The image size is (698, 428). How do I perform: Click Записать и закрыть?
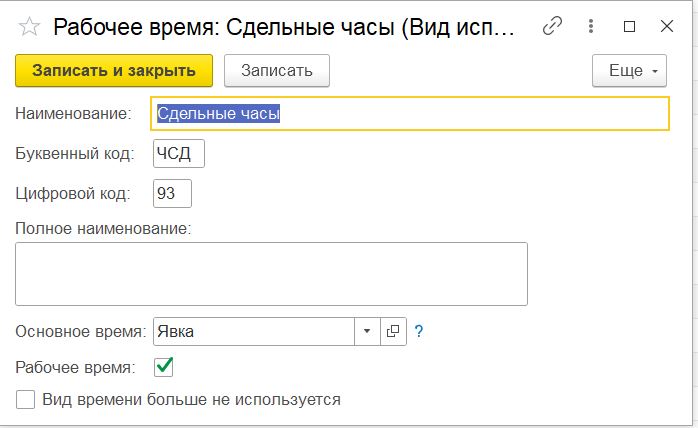click(114, 70)
